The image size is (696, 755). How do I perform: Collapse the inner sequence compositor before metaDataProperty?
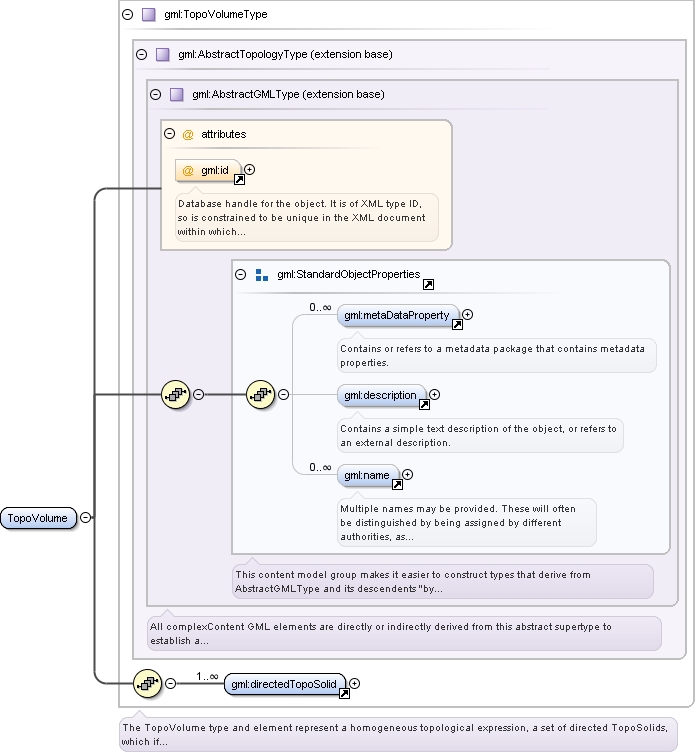click(x=284, y=394)
